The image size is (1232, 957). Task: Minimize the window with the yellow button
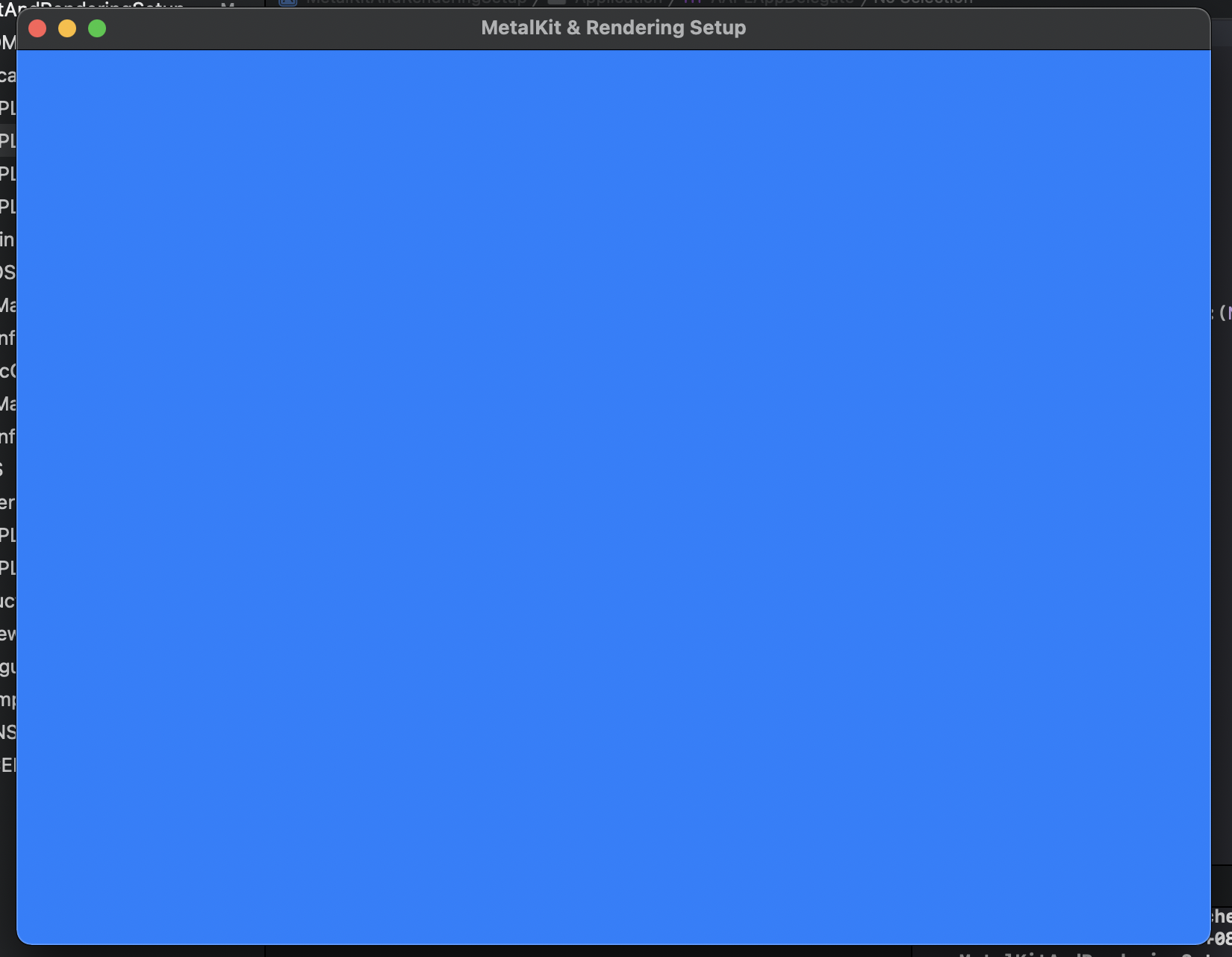coord(67,28)
